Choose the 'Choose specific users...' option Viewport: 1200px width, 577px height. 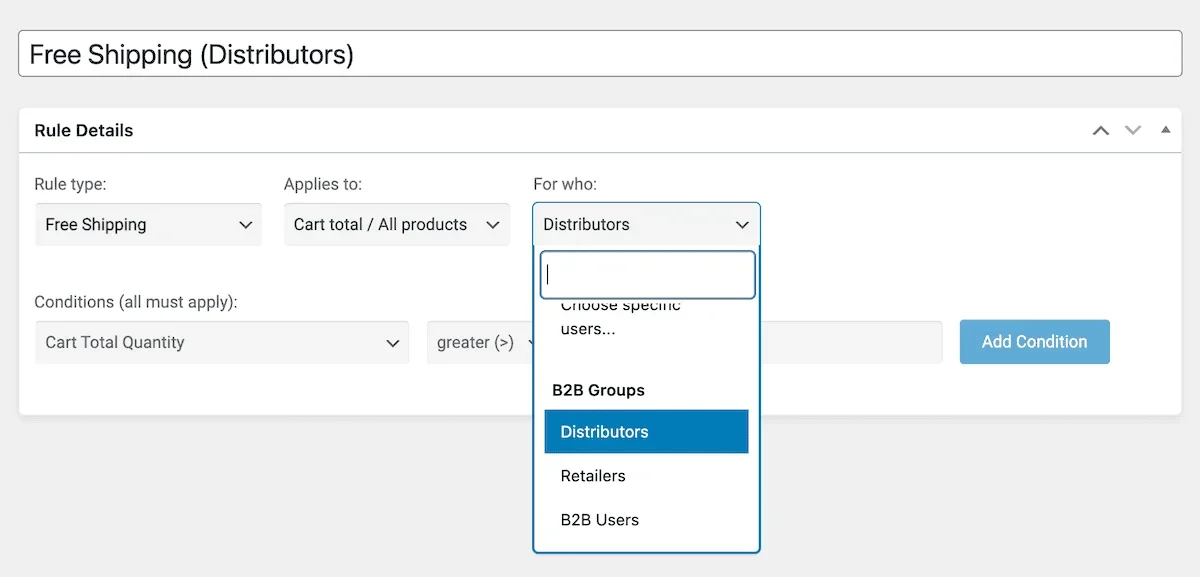click(x=618, y=316)
